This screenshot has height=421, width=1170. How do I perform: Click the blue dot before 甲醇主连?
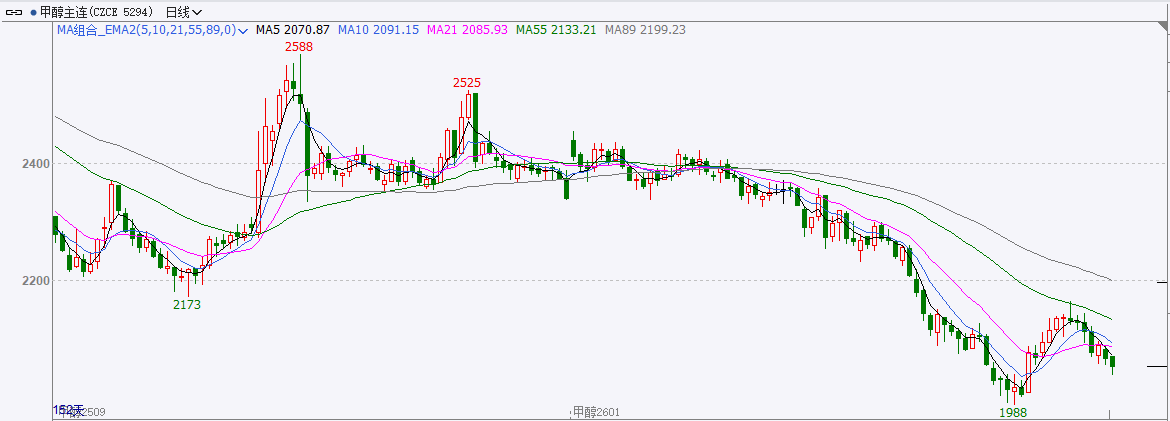coord(32,12)
